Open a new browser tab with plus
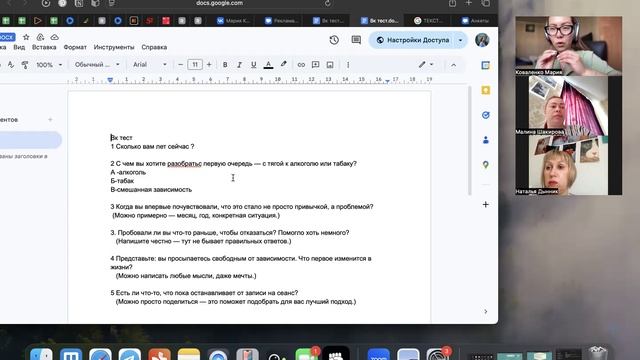The height and width of the screenshot is (360, 640). pyautogui.click(x=469, y=3)
